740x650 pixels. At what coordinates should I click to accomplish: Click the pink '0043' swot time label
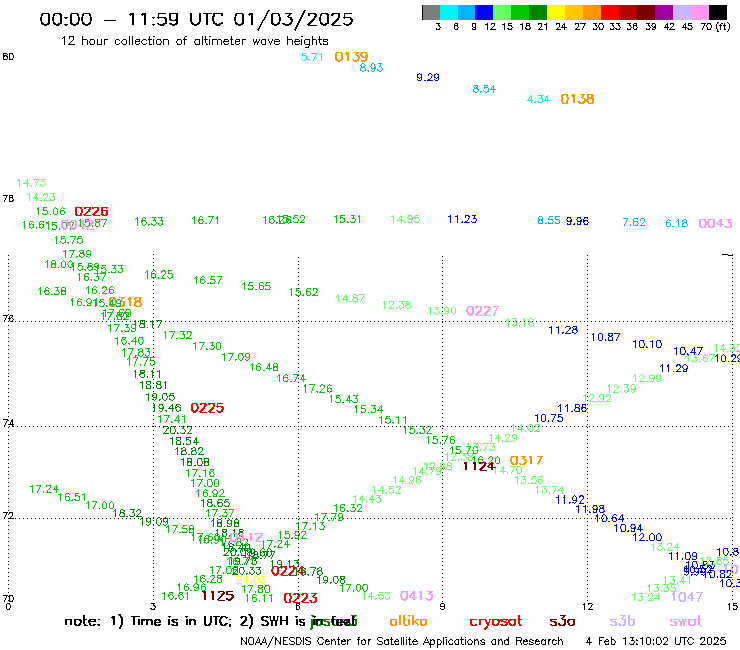[715, 223]
